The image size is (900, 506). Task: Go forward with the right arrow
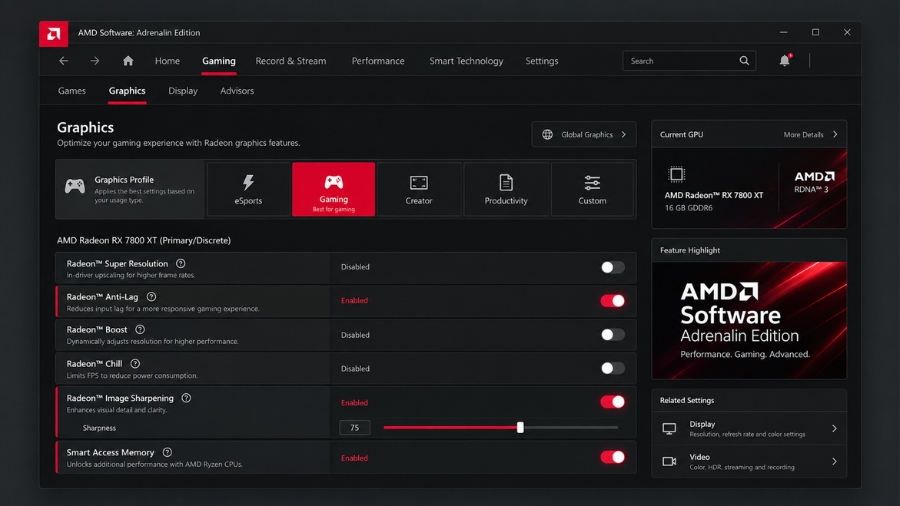tap(95, 61)
